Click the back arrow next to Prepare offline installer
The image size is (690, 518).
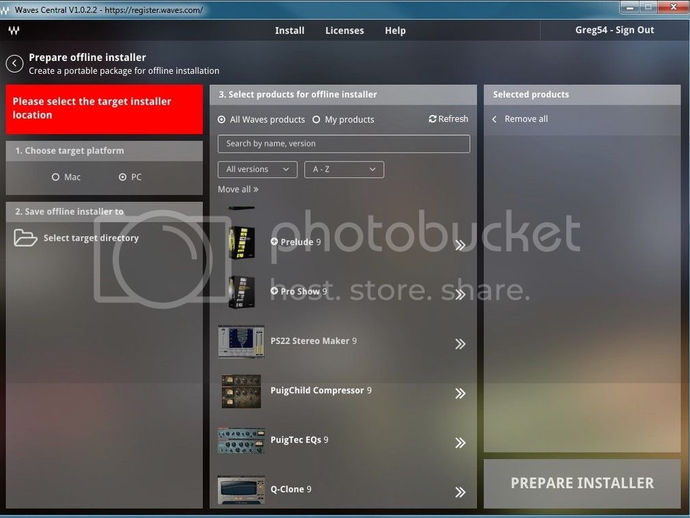[x=15, y=64]
